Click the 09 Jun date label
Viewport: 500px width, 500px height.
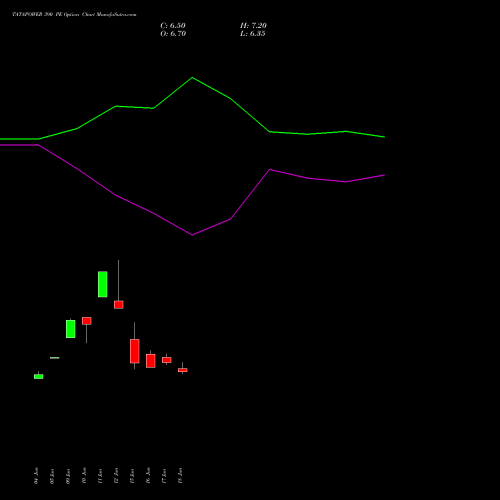point(68,476)
